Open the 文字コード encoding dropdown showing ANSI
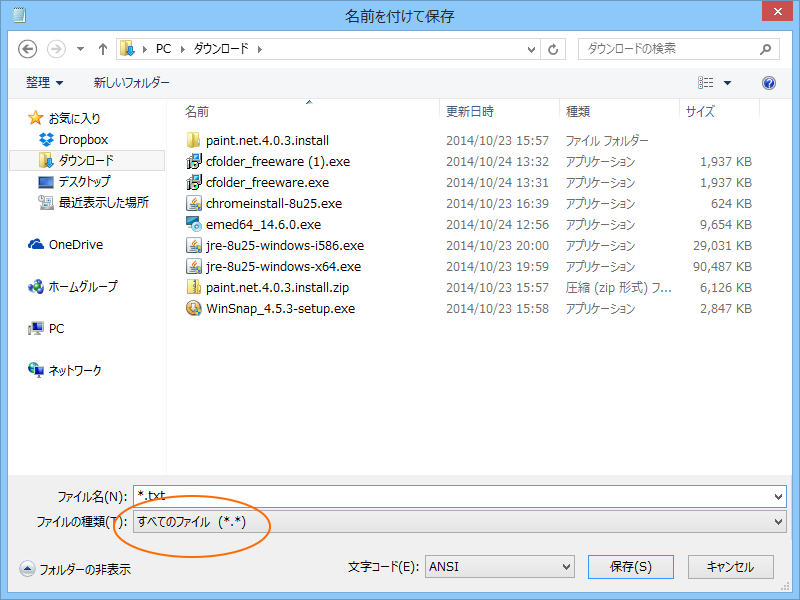This screenshot has height=600, width=800. coord(500,567)
